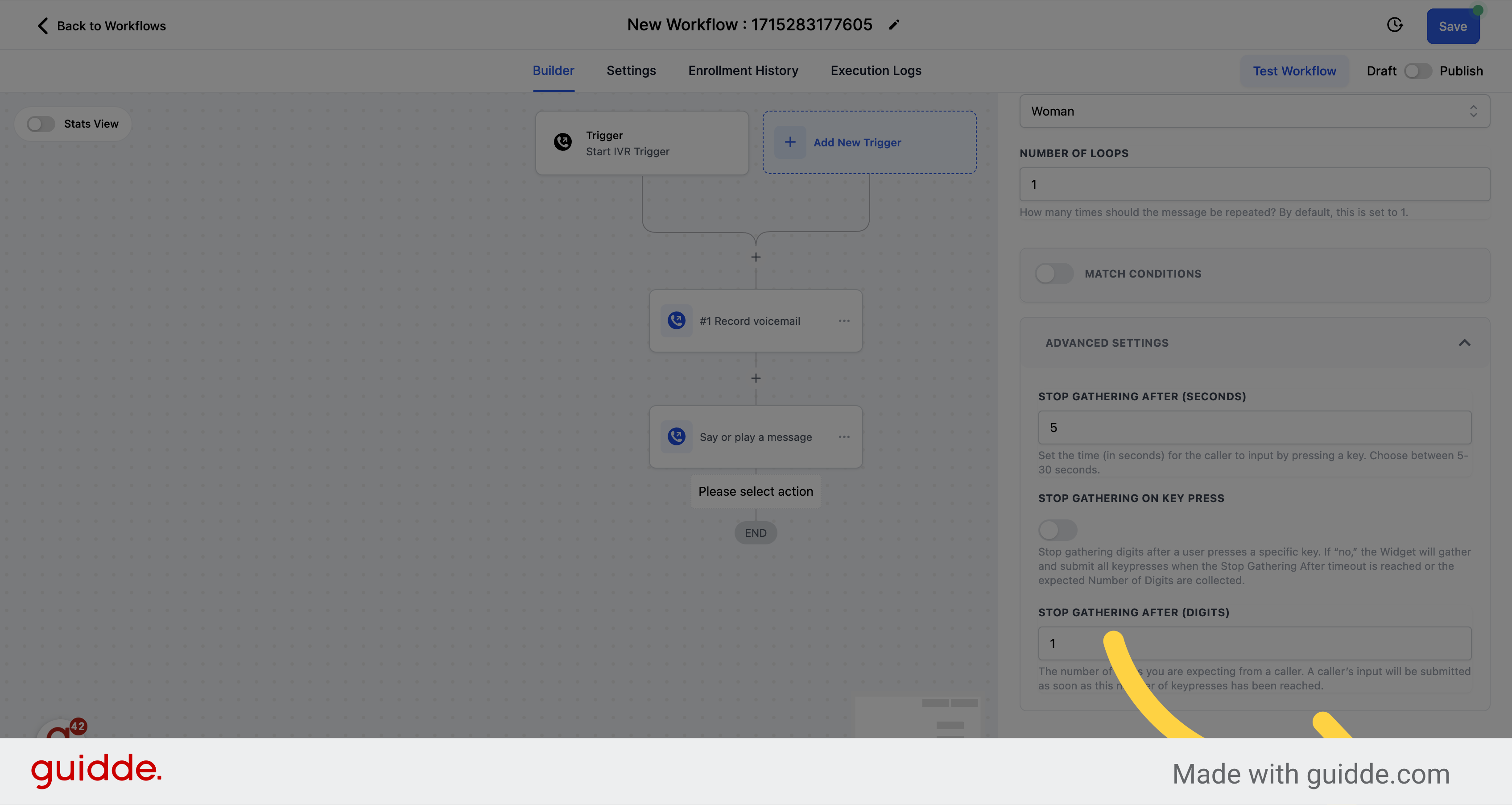Click the Start IVR Trigger icon
This screenshot has width=1512, height=805.
click(563, 142)
